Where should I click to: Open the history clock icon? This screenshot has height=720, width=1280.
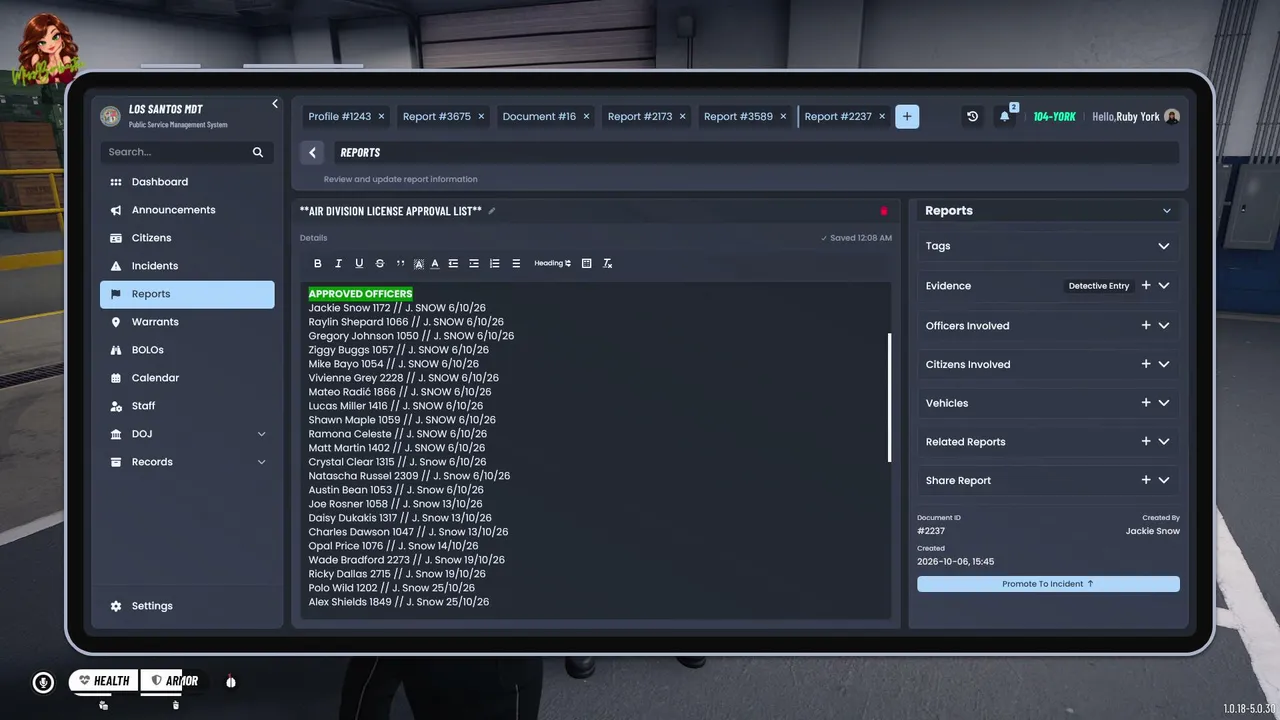pyautogui.click(x=972, y=117)
